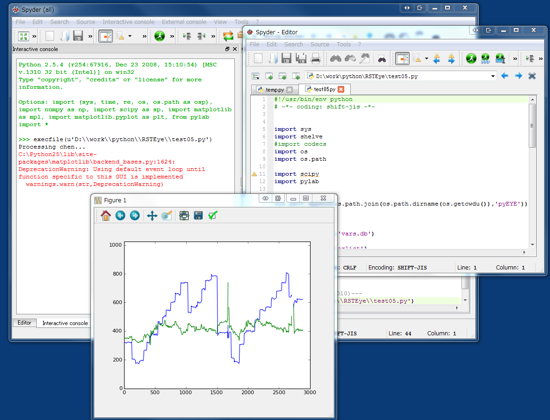Click blue back arrow beside file path

tap(504, 76)
